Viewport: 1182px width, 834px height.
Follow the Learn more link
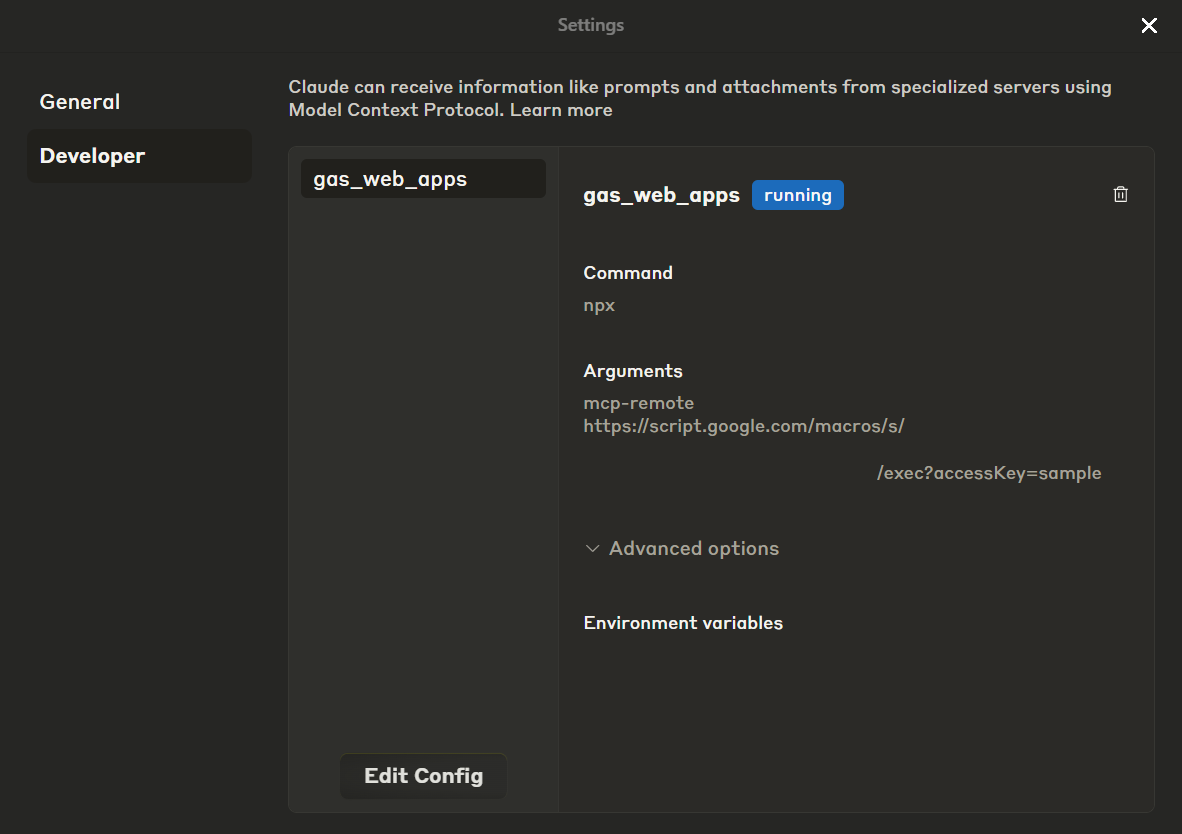[x=561, y=110]
